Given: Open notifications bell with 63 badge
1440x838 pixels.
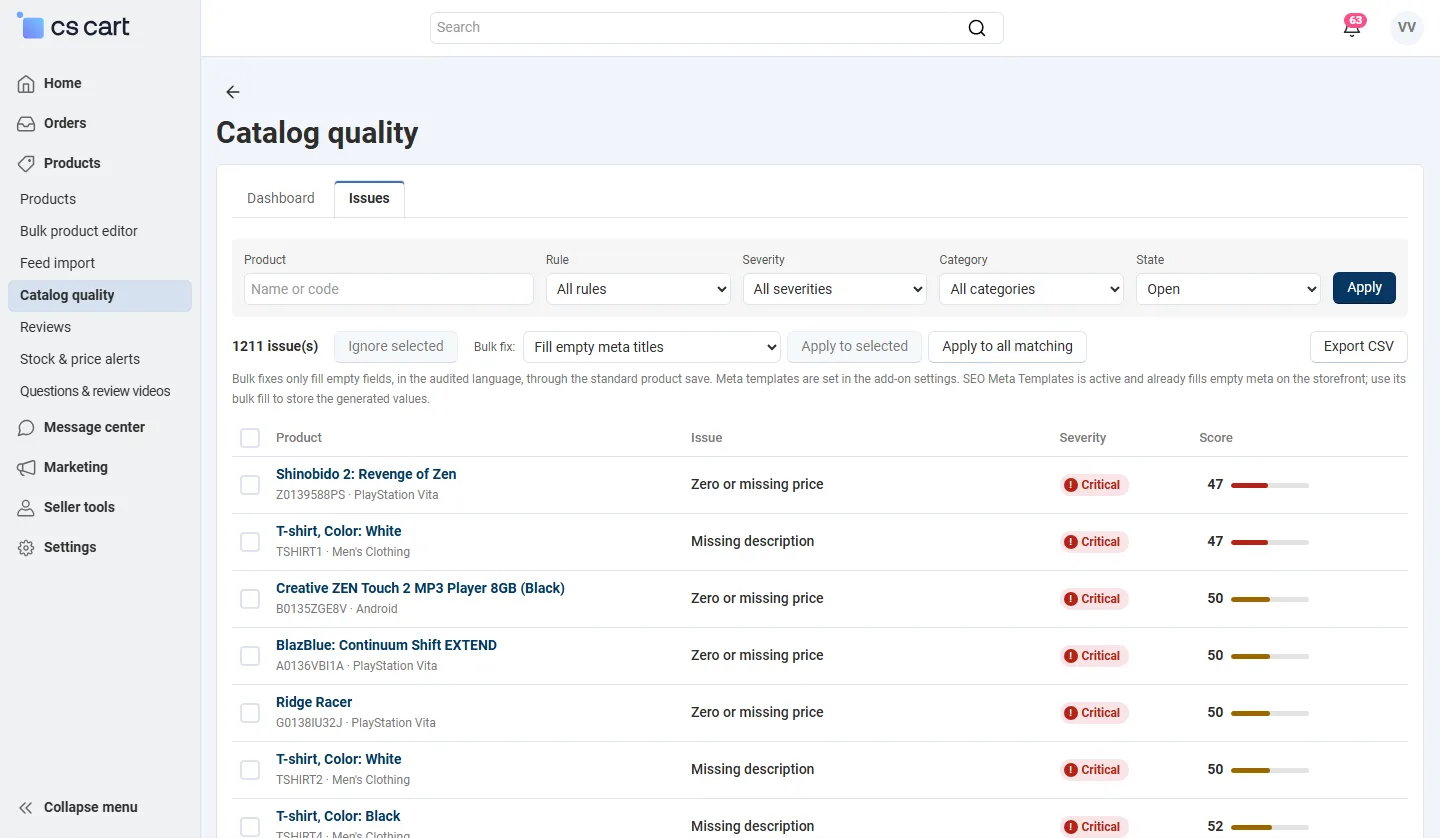Looking at the screenshot, I should pyautogui.click(x=1352, y=27).
